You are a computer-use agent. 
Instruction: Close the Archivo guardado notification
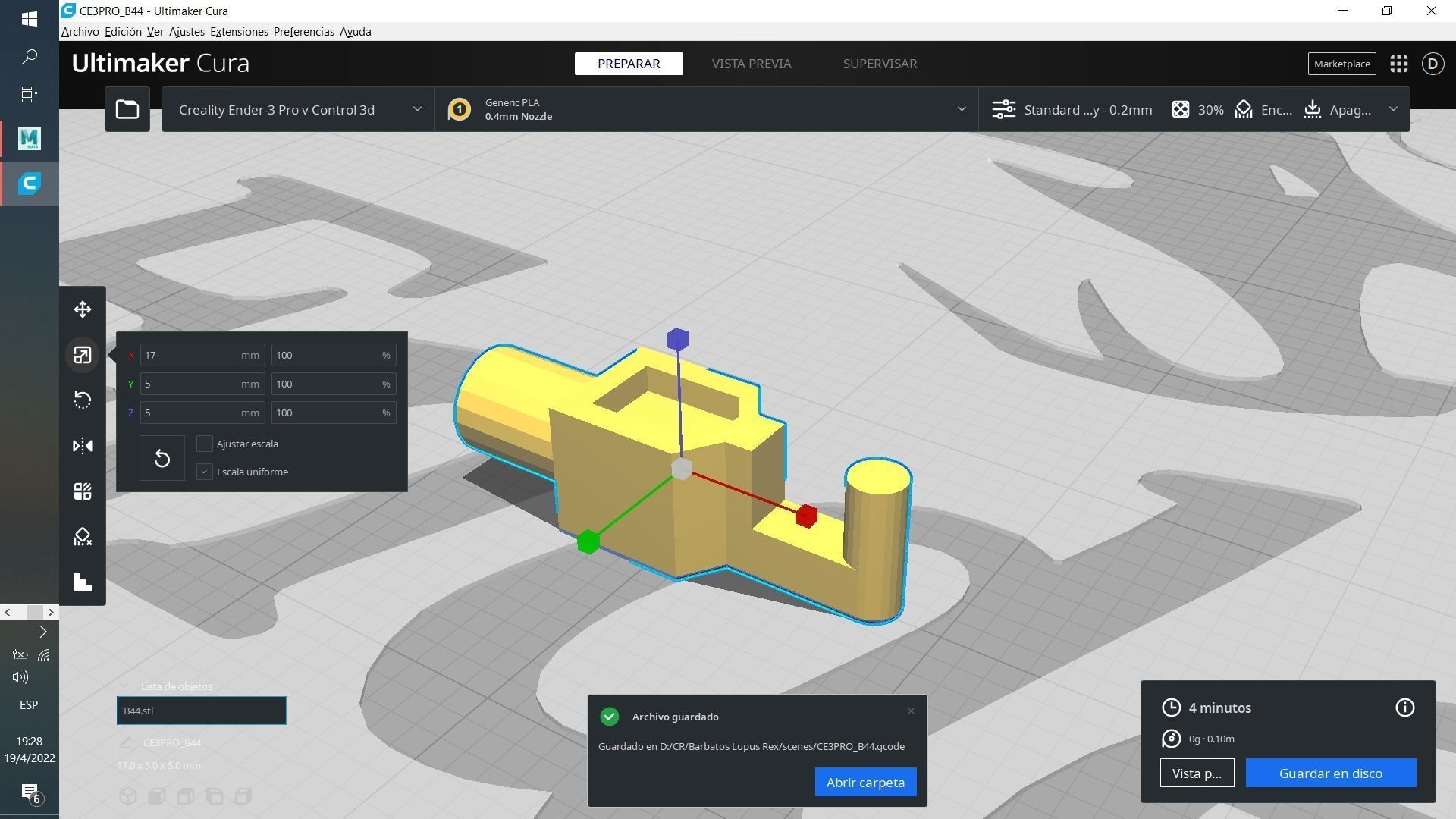pos(911,711)
